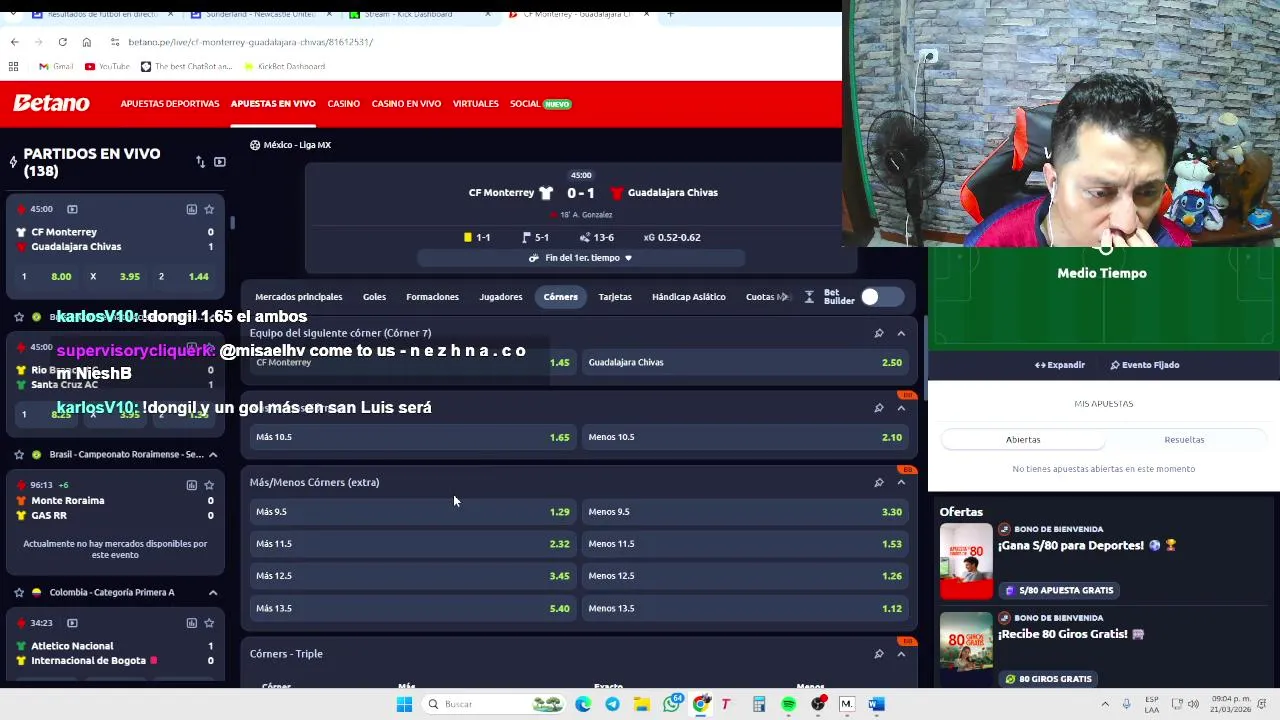This screenshot has width=1280, height=720.
Task: Collapse the Córners - Triple section
Action: click(x=901, y=654)
